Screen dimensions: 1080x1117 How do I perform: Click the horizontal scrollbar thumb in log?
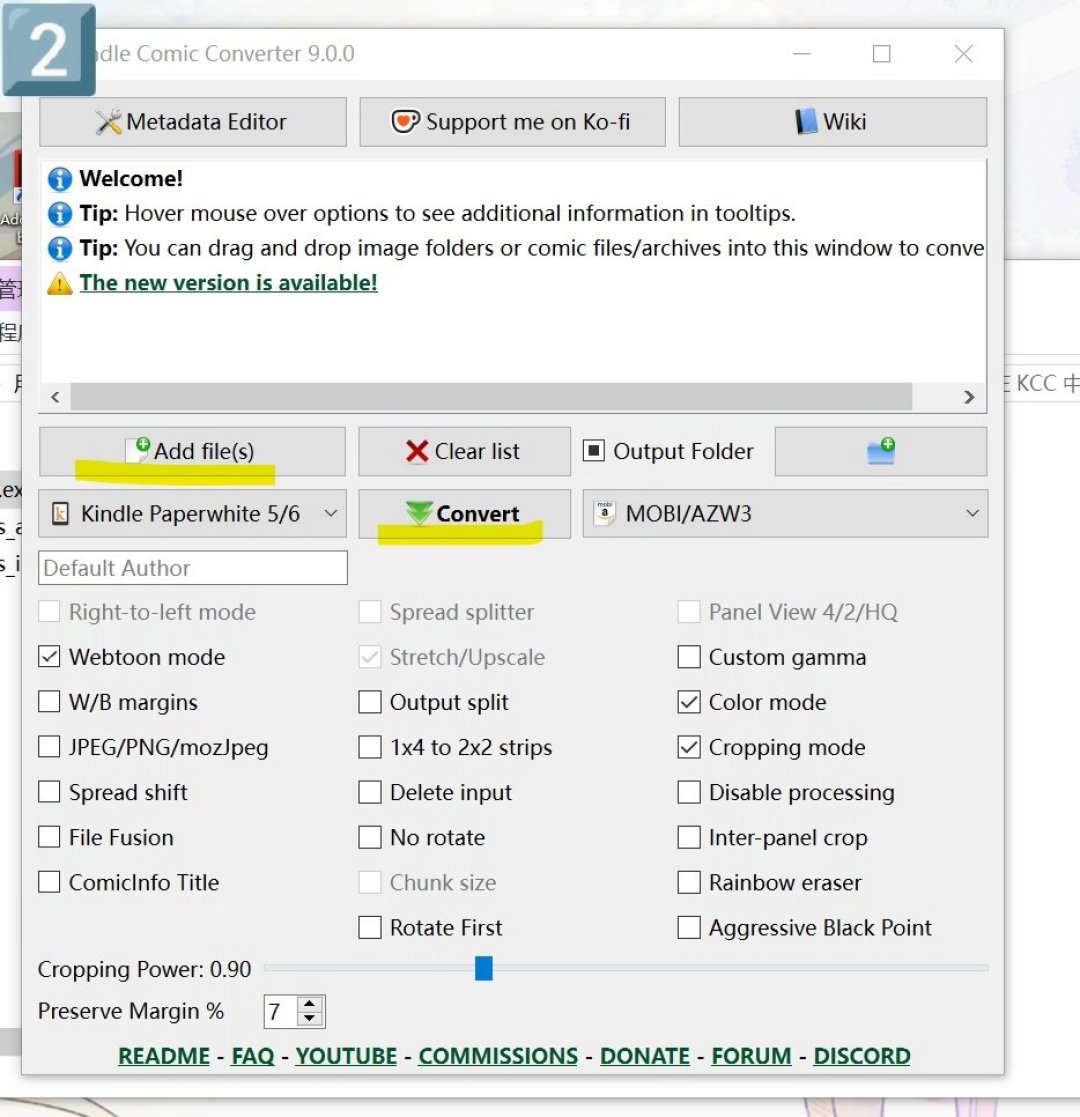coord(491,397)
